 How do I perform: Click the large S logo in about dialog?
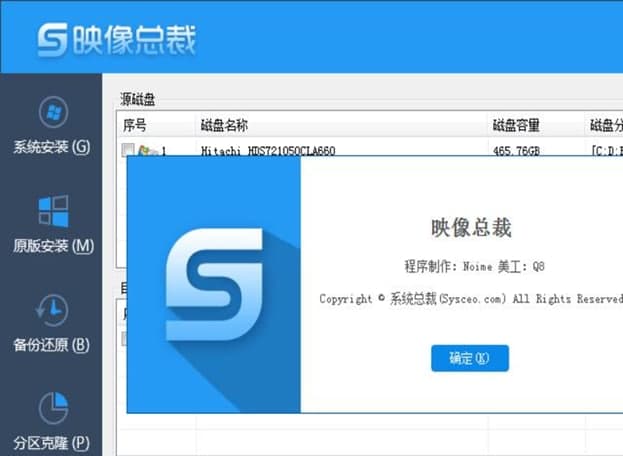(x=214, y=284)
